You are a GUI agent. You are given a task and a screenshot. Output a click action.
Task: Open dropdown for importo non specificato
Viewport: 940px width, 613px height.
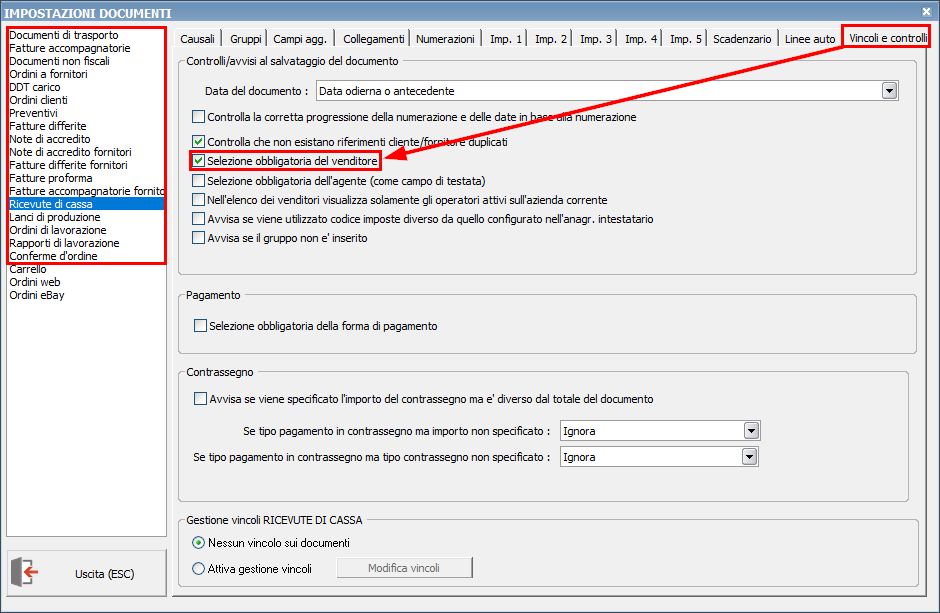[x=751, y=431]
